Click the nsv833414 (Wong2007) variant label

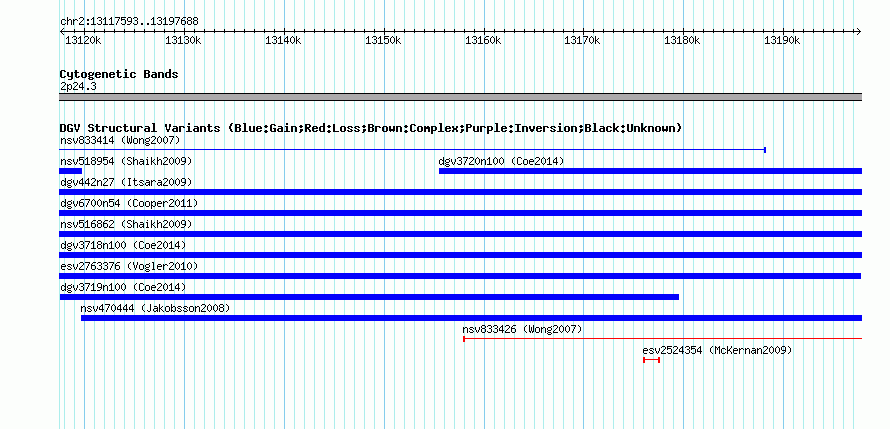[120, 140]
